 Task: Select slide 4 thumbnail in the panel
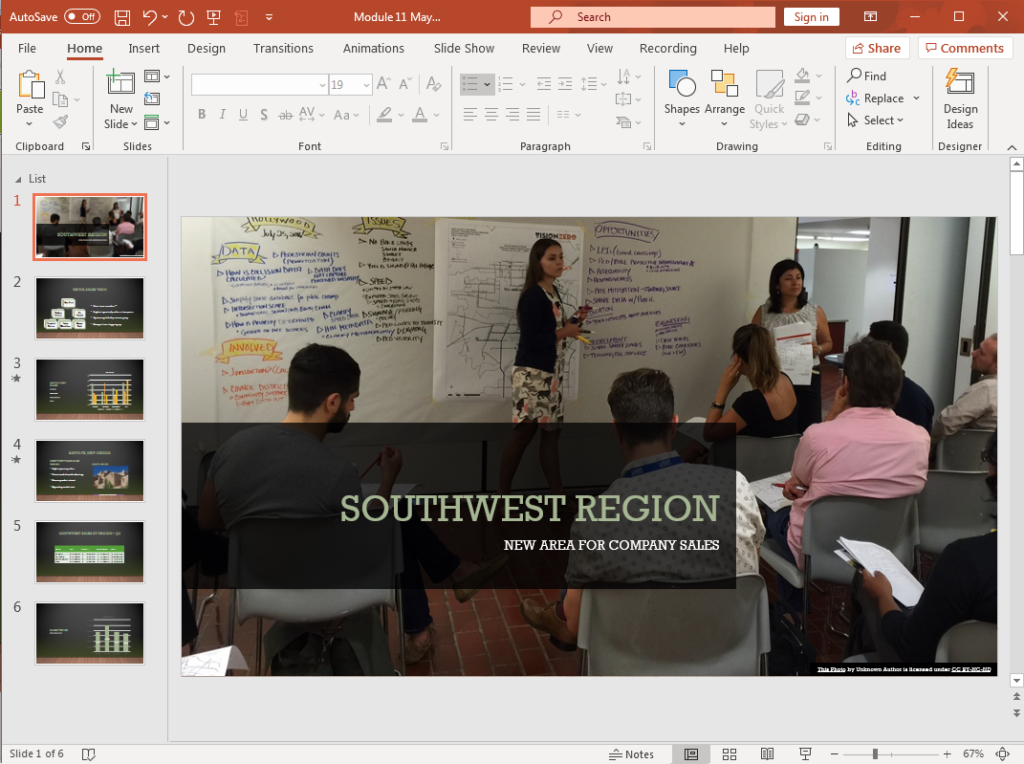coord(89,470)
